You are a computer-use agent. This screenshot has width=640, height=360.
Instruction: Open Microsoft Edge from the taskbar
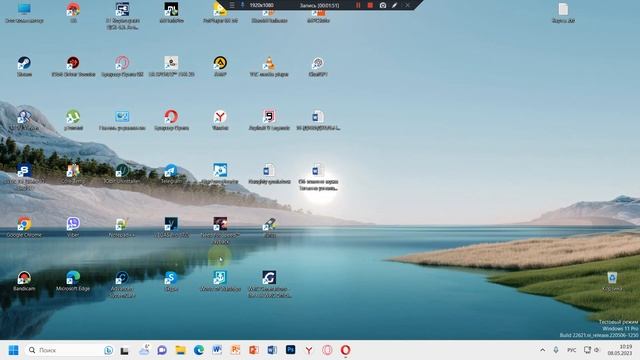coord(199,350)
